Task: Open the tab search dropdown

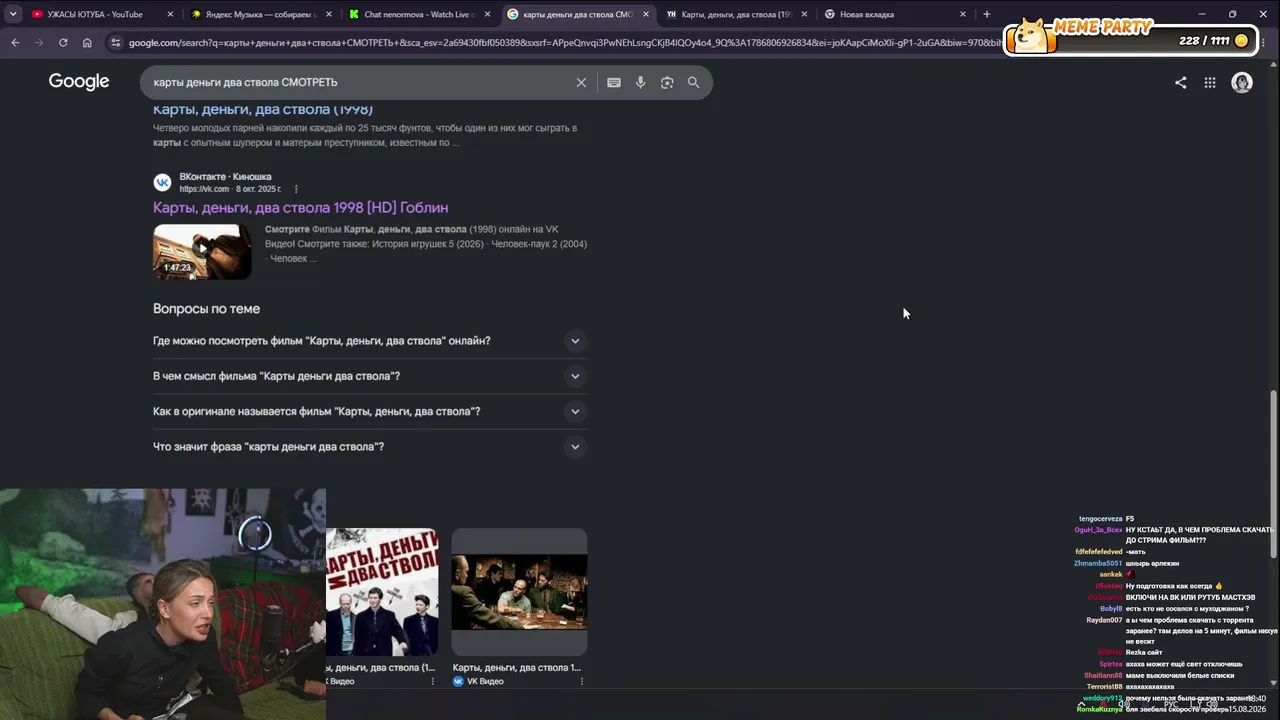Action: (13, 14)
